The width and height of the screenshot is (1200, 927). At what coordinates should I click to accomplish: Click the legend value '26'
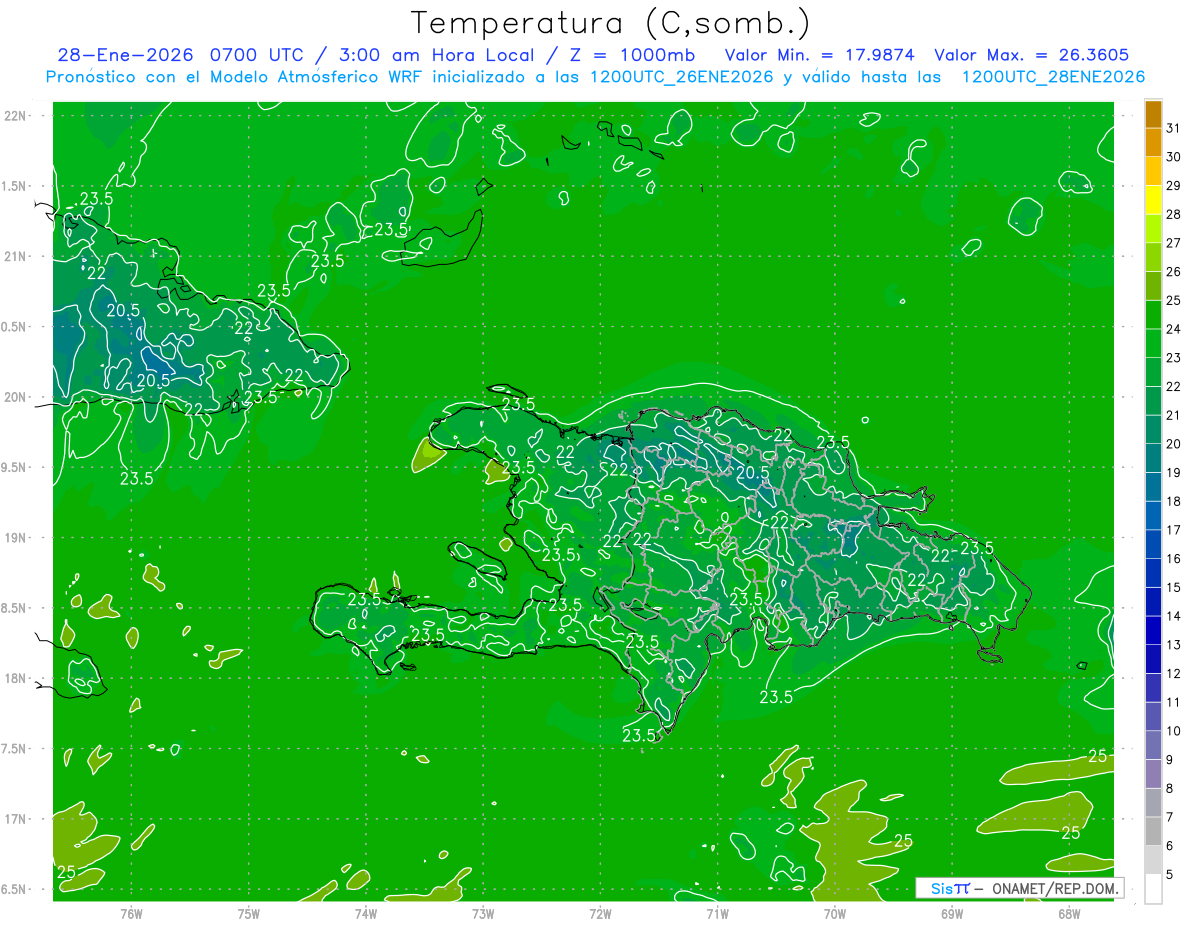click(x=1173, y=272)
